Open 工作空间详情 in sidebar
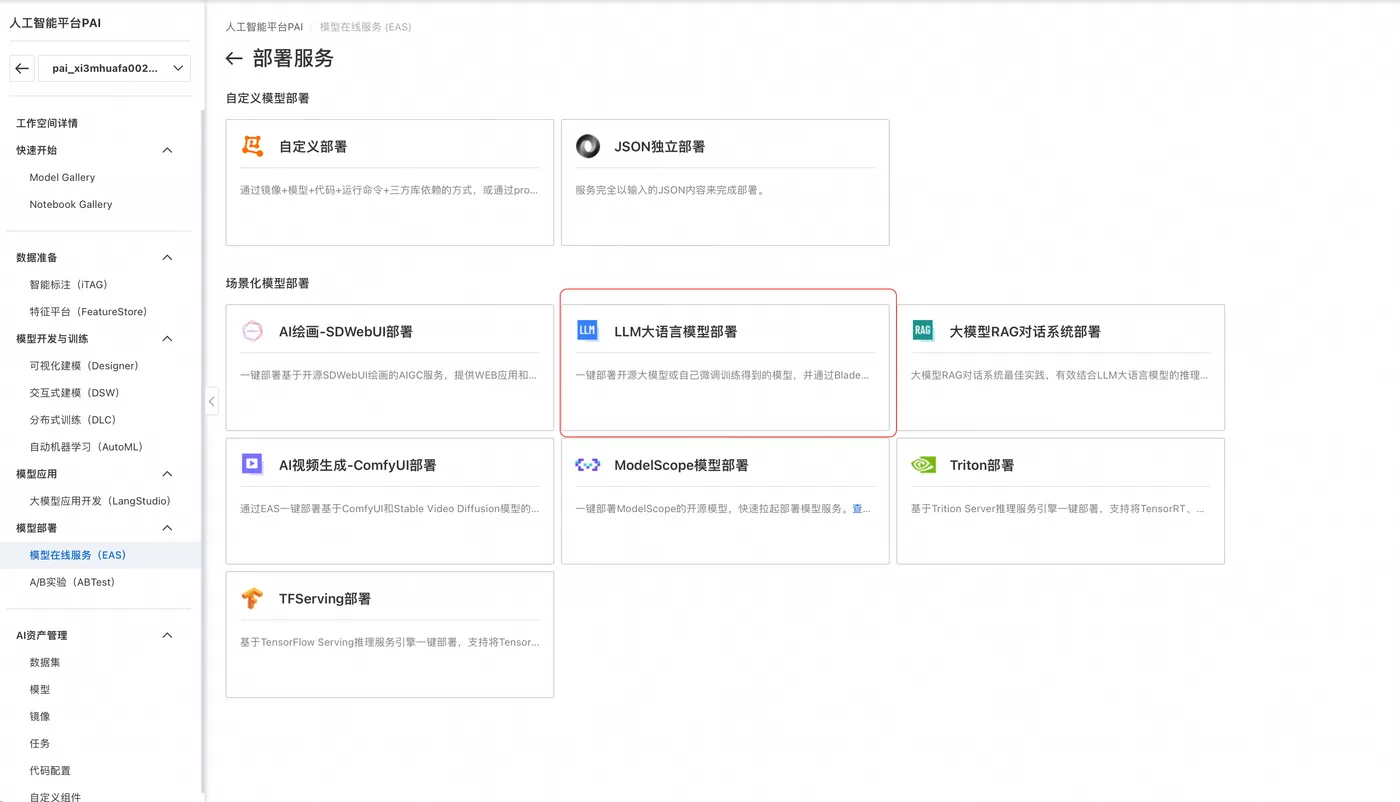The width and height of the screenshot is (1400, 802). pos(47,123)
